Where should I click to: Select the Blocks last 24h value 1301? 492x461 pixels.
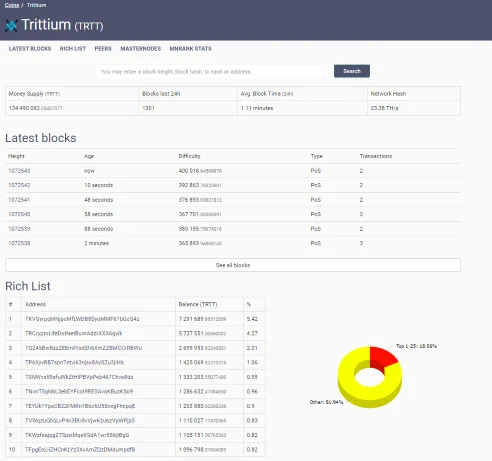tap(148, 108)
